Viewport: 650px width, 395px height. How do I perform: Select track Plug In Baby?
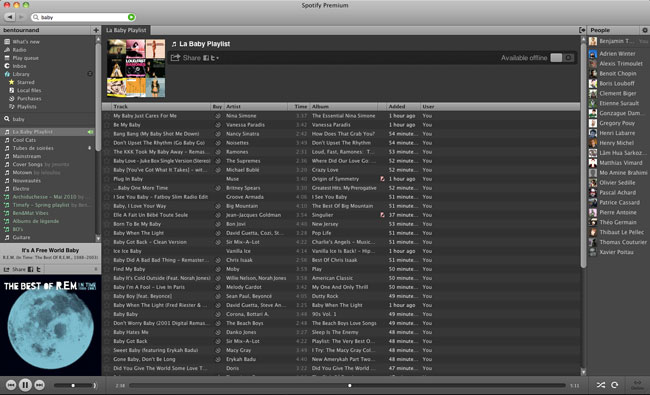pos(128,179)
